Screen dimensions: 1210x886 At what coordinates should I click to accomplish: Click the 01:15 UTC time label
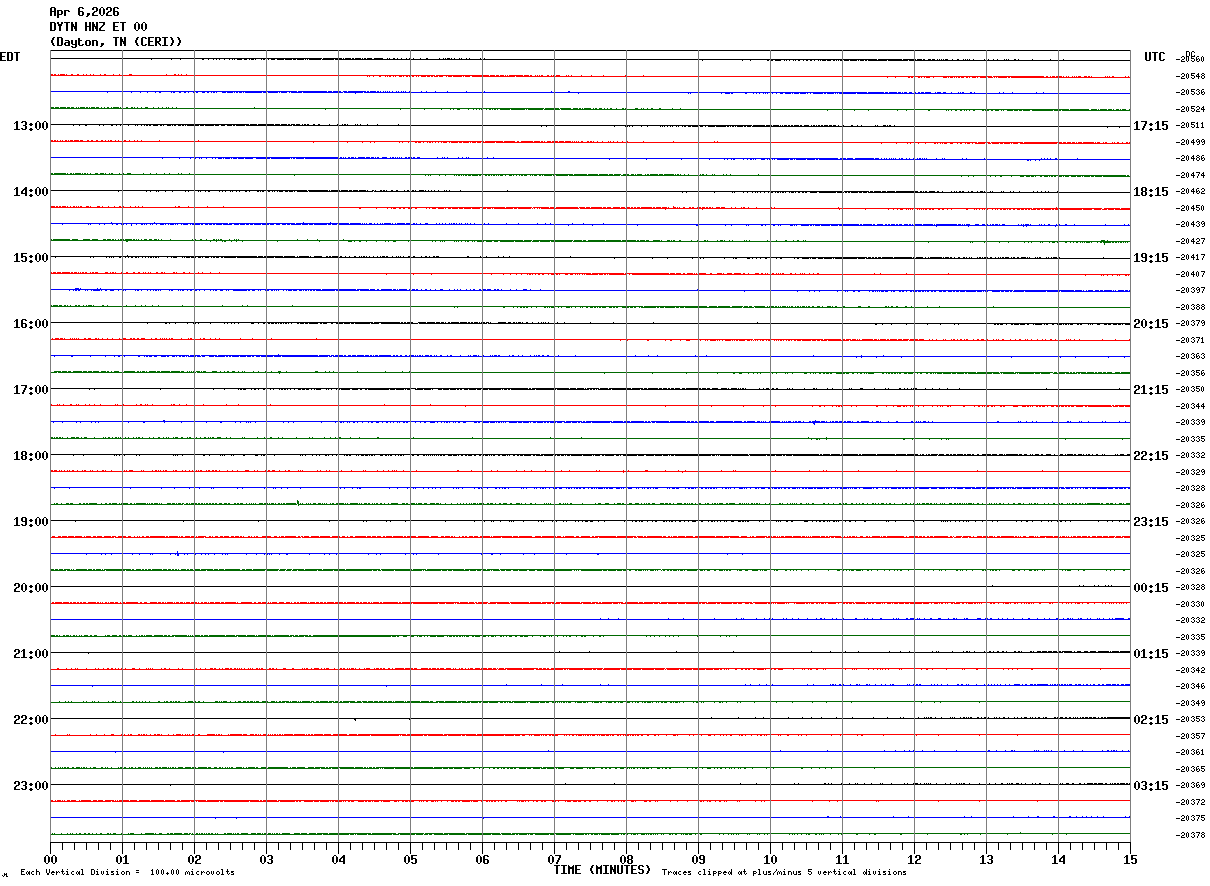1150,654
